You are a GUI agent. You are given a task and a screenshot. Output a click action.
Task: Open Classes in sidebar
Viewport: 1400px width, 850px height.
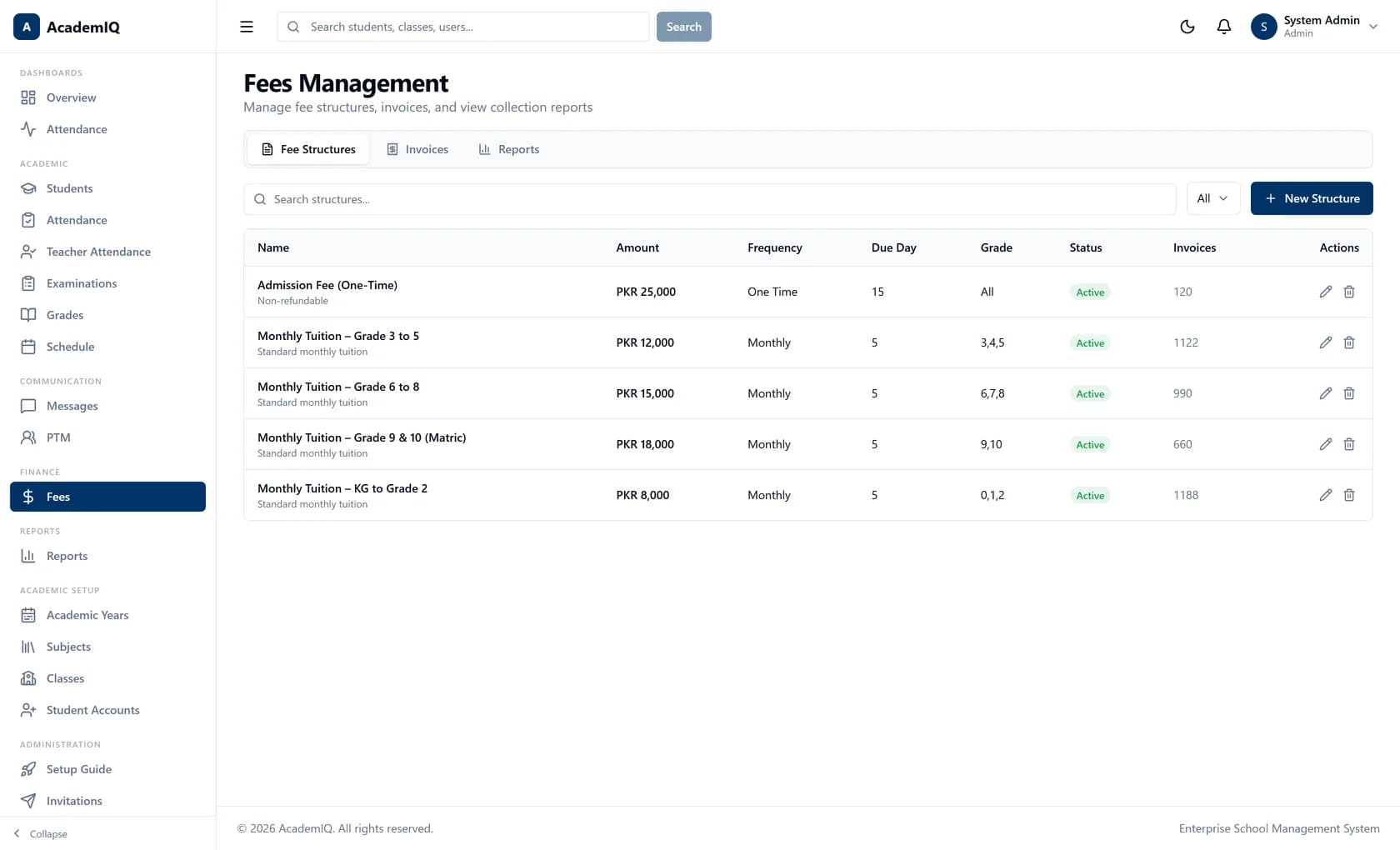click(x=107, y=678)
